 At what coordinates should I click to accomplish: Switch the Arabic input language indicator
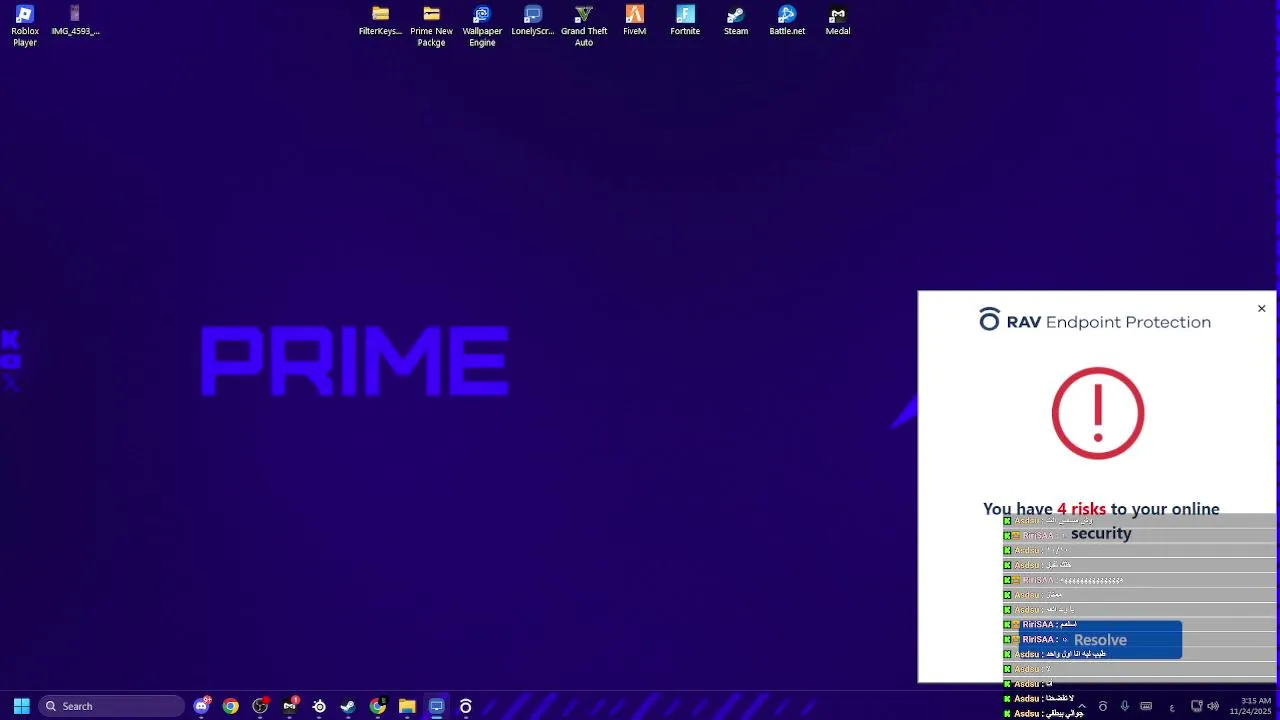pyautogui.click(x=1171, y=707)
